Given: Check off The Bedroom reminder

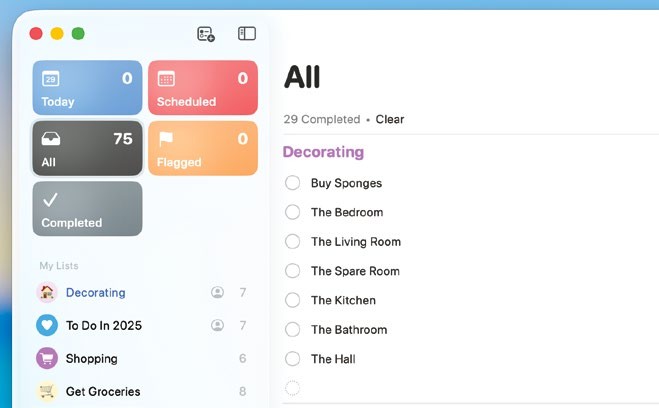Looking at the screenshot, I should coord(293,212).
